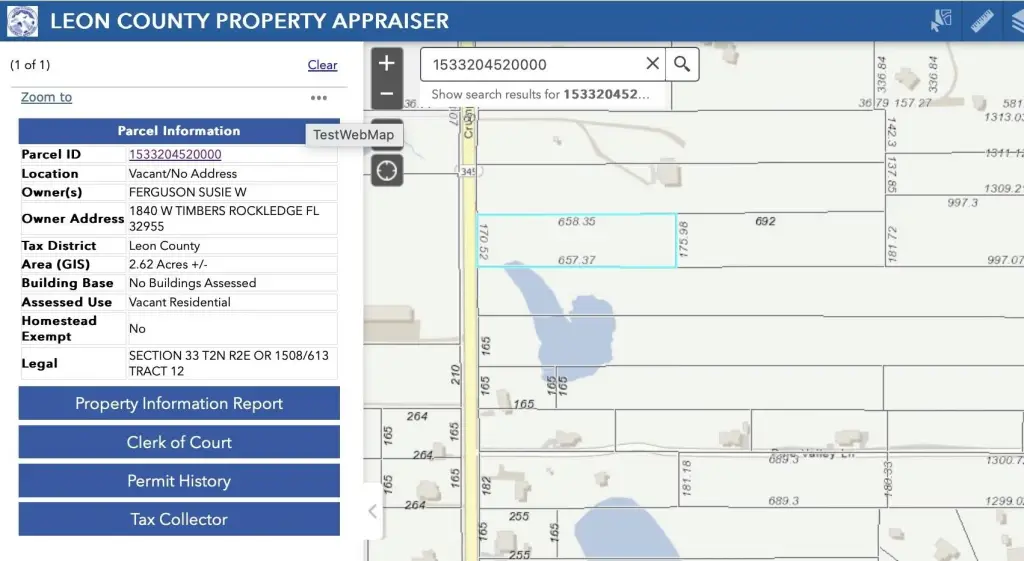Click inside the parcel search field
This screenshot has height=561, width=1024.
[530, 64]
